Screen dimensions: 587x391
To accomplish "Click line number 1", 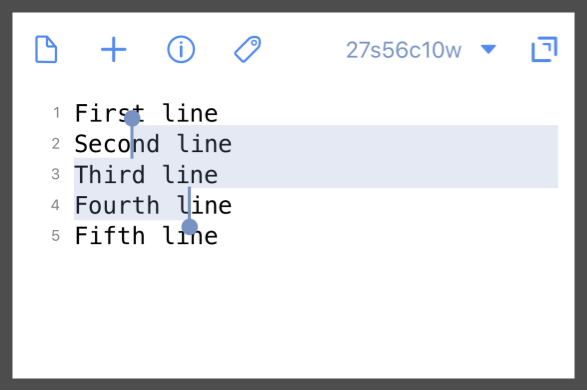I will point(56,112).
